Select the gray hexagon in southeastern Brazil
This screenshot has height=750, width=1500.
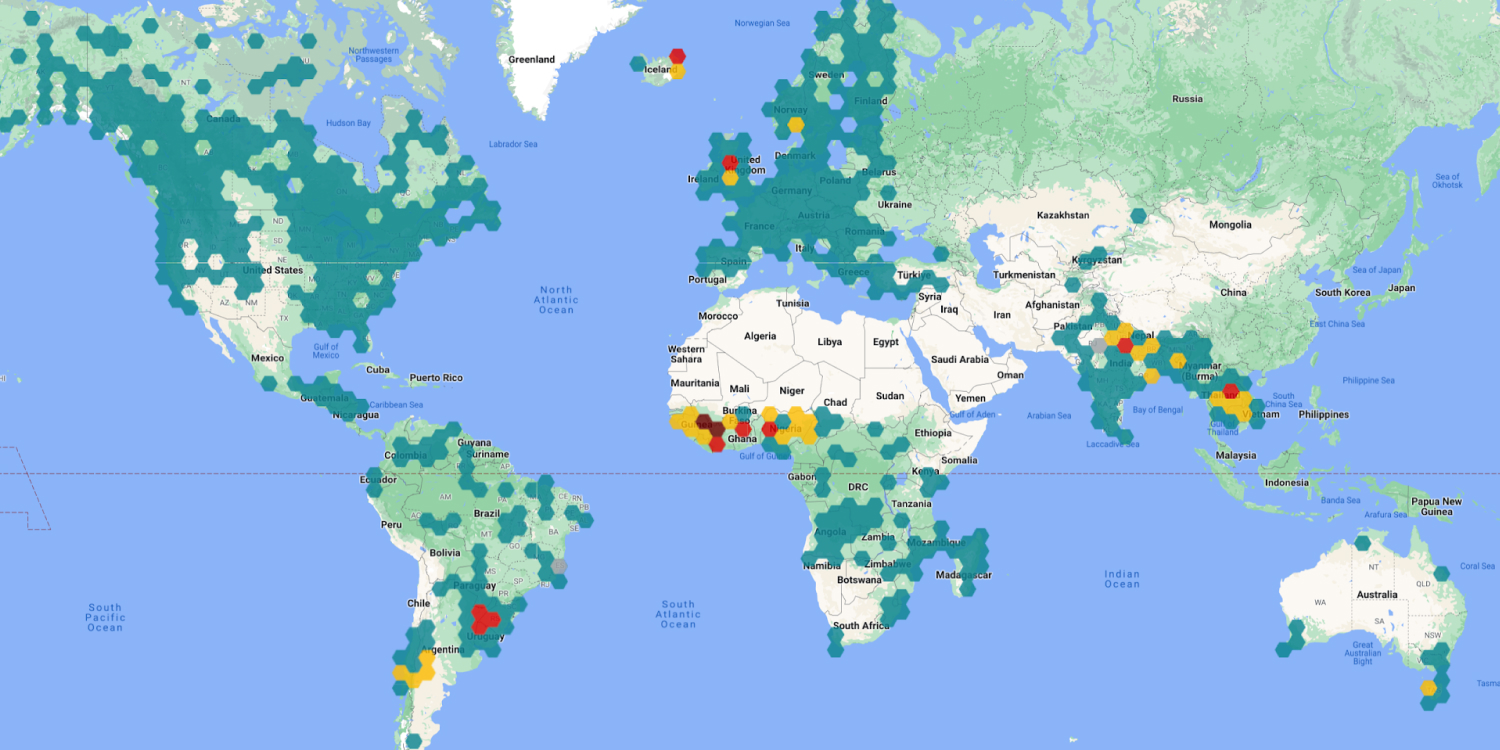pyautogui.click(x=558, y=566)
